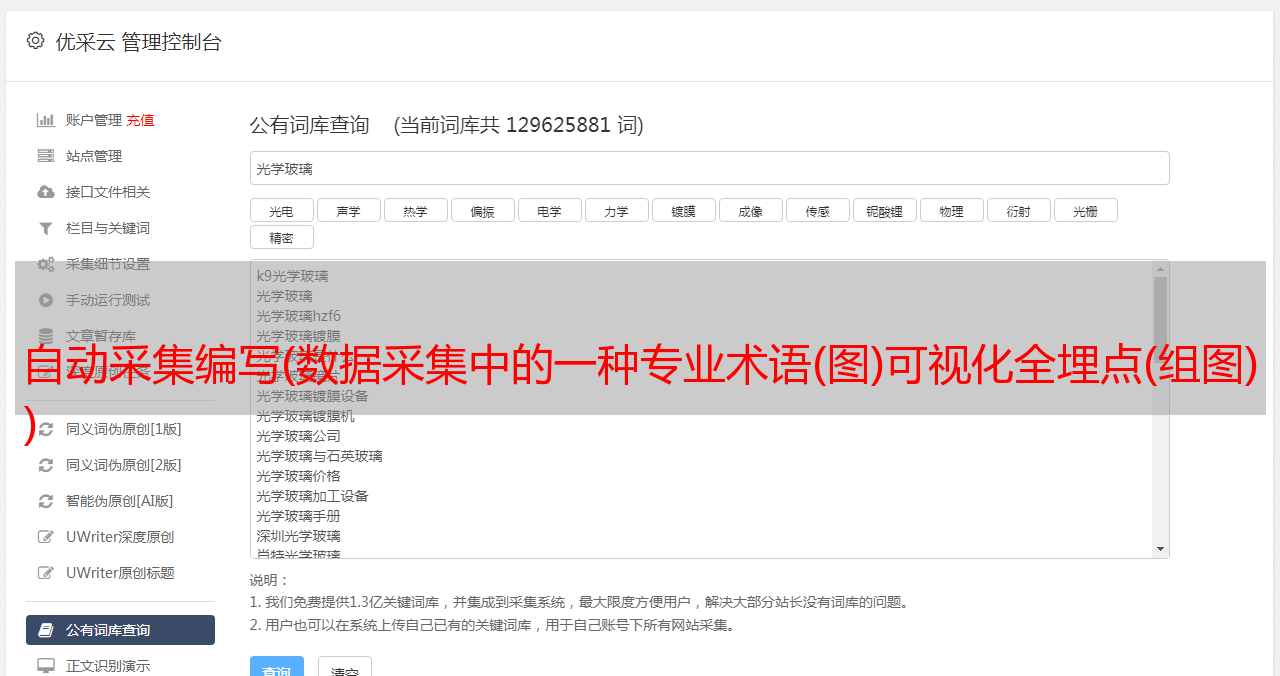This screenshot has width=1280, height=676.
Task: Select the 成像 tag button
Action: 750,210
